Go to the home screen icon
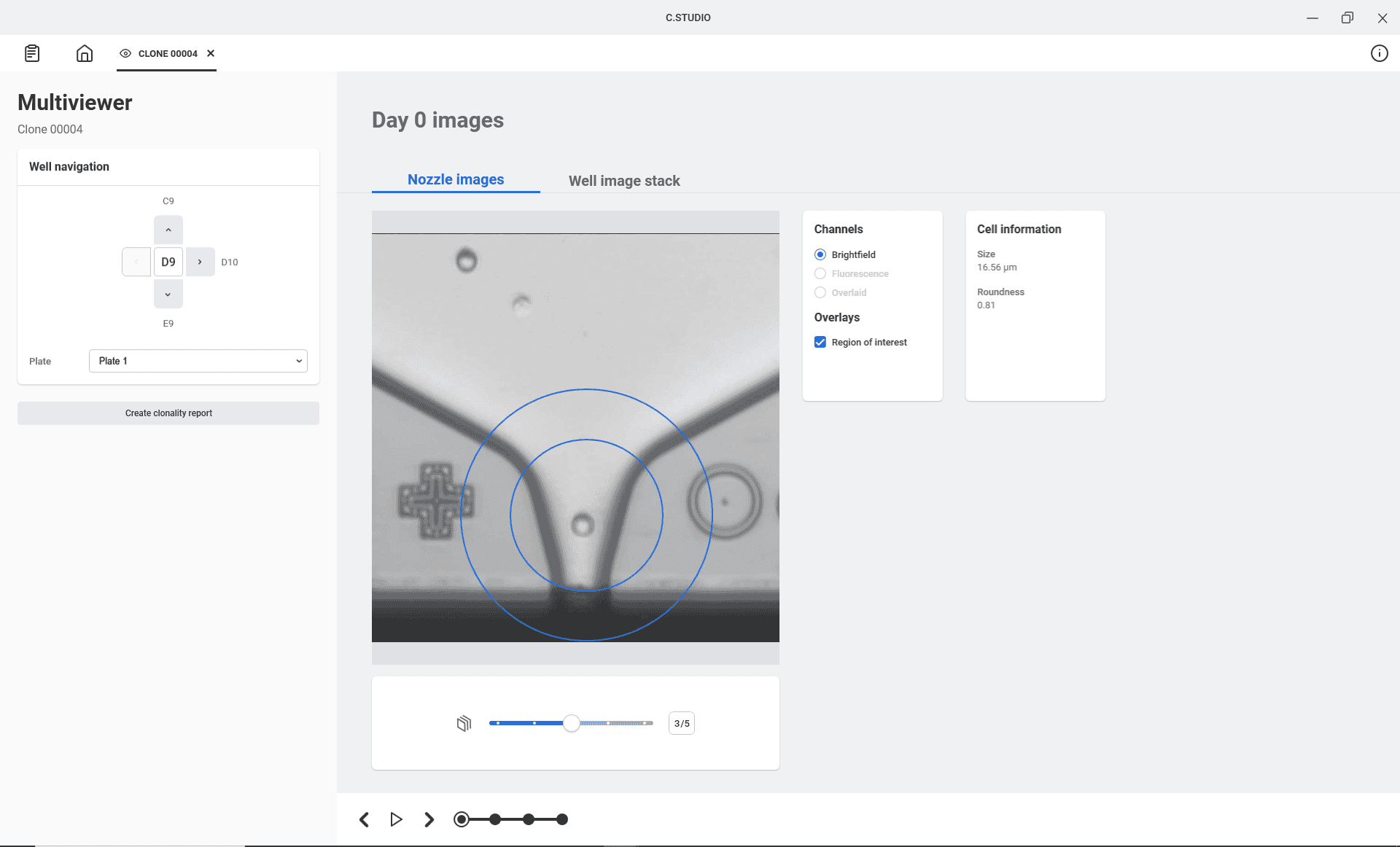Image resolution: width=1400 pixels, height=847 pixels. click(85, 53)
